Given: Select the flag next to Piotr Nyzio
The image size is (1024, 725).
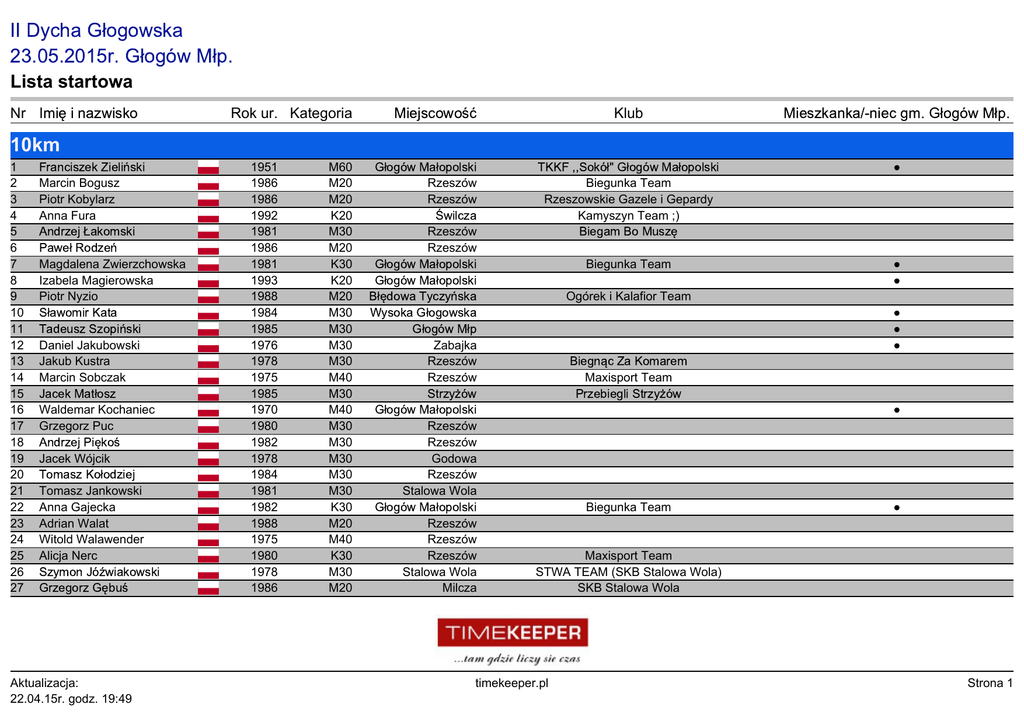Looking at the screenshot, I should coord(208,297).
